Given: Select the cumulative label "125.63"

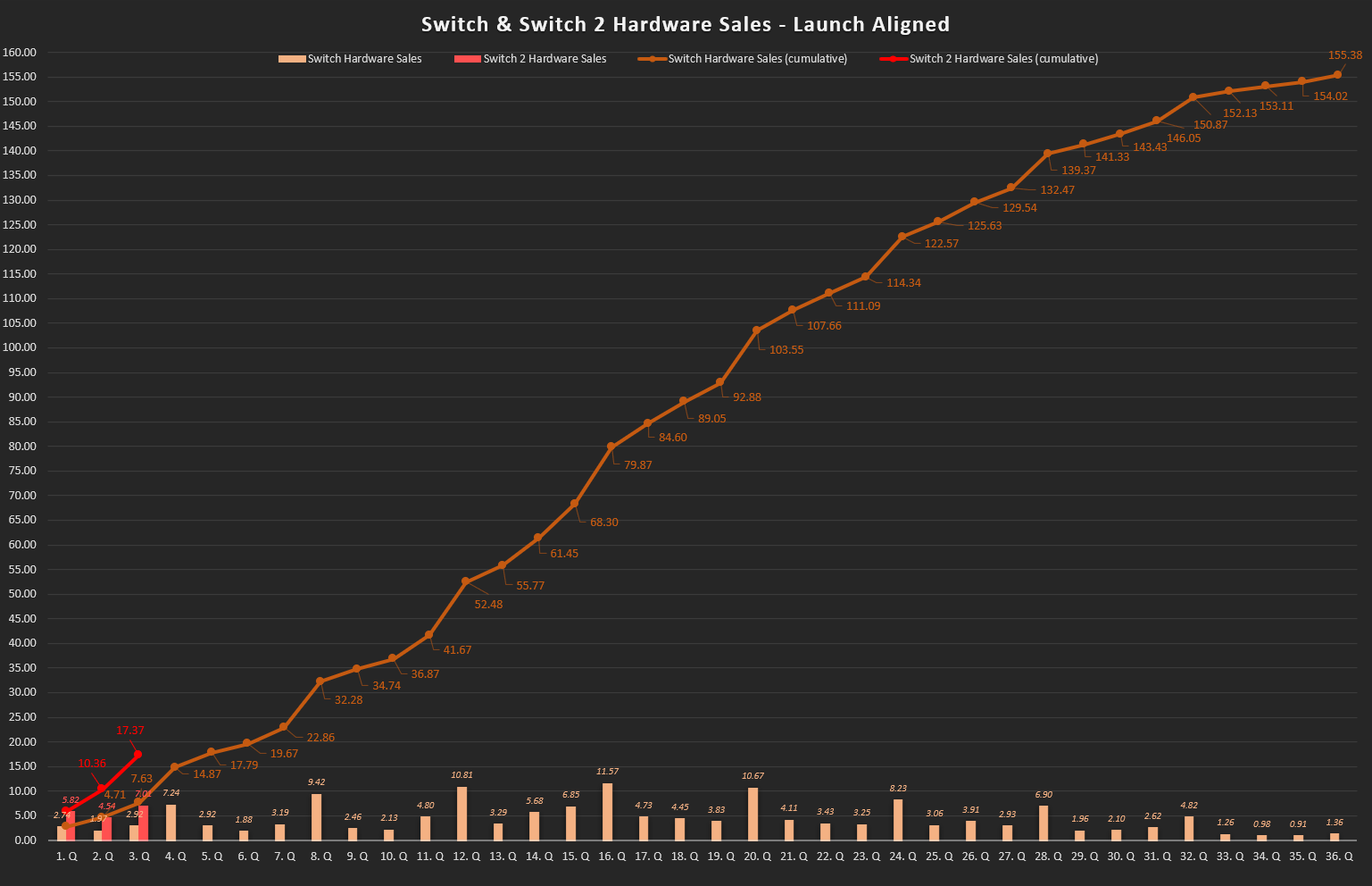Looking at the screenshot, I should pyautogui.click(x=985, y=226).
